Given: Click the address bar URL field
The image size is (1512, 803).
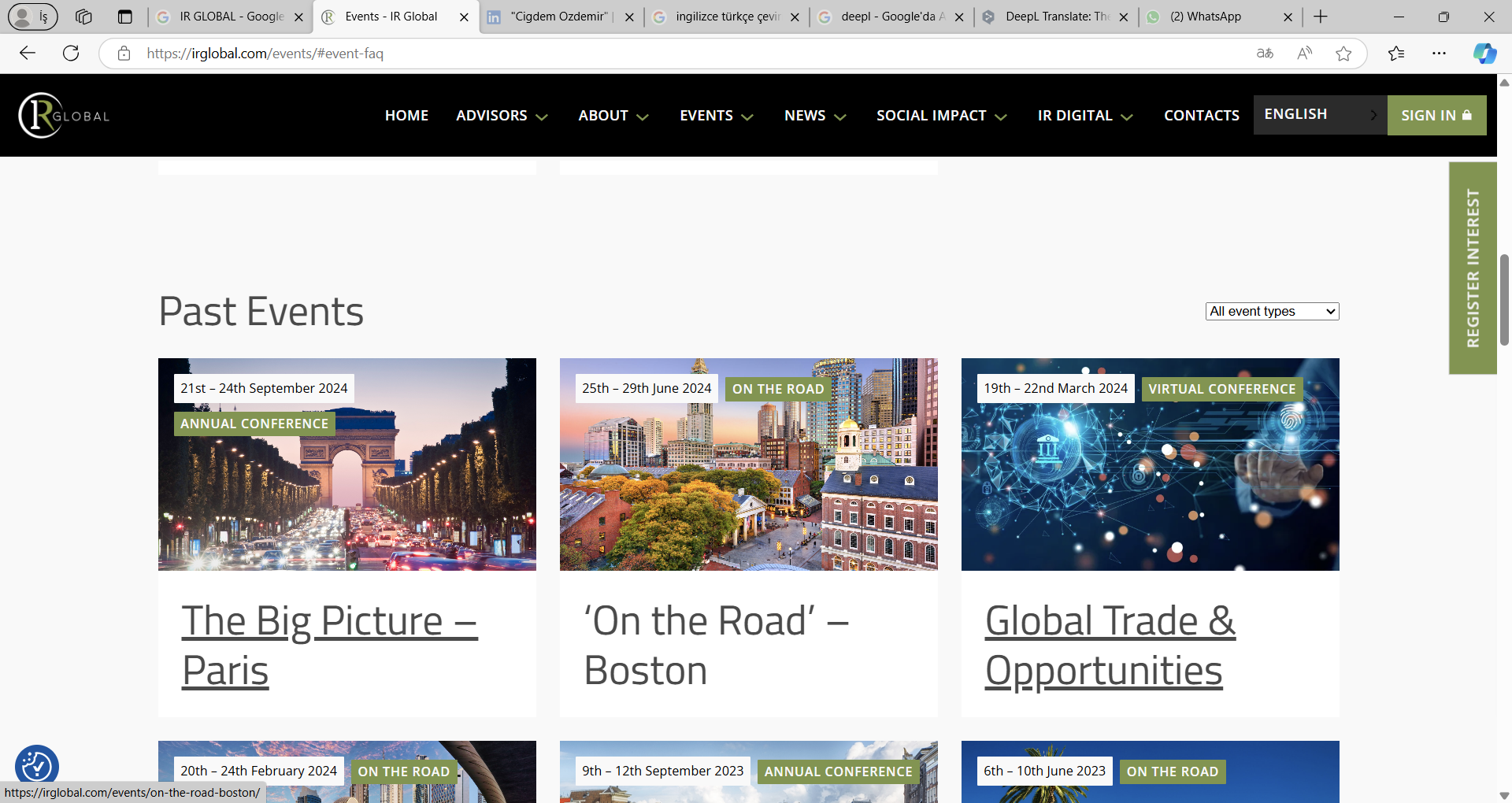Looking at the screenshot, I should click(x=693, y=53).
